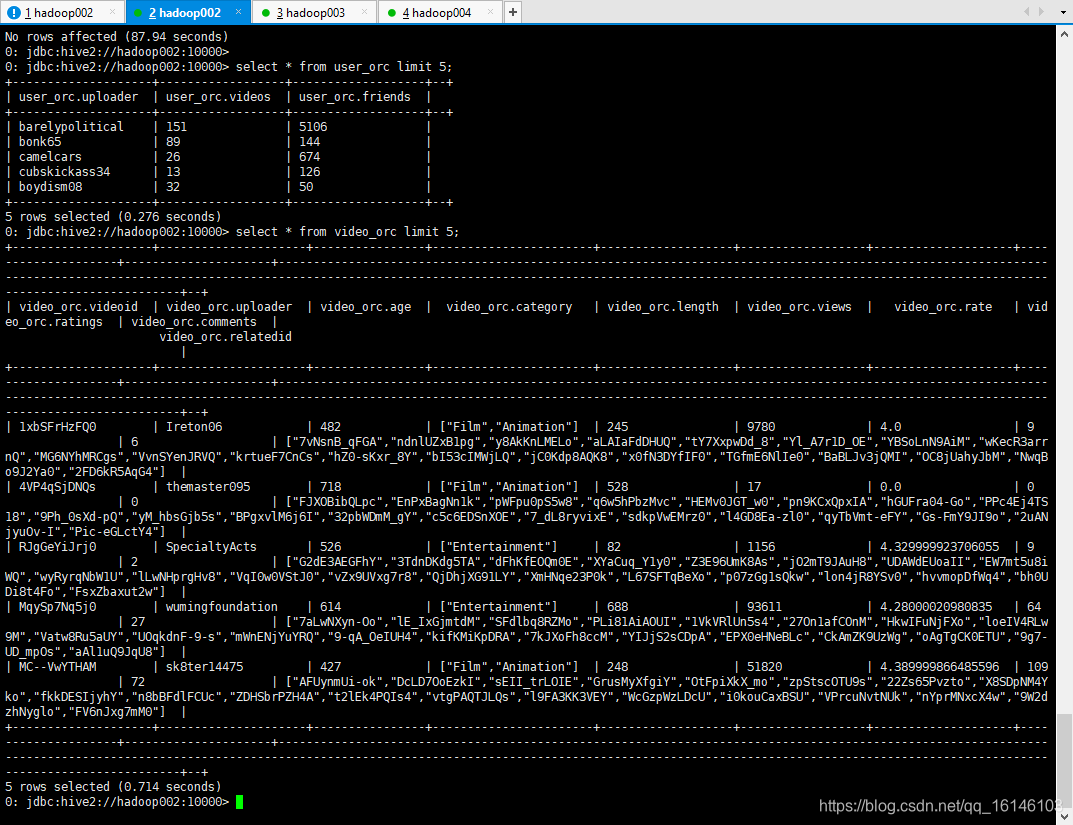
Task: Click the scrollbar down arrow
Action: click(1065, 817)
